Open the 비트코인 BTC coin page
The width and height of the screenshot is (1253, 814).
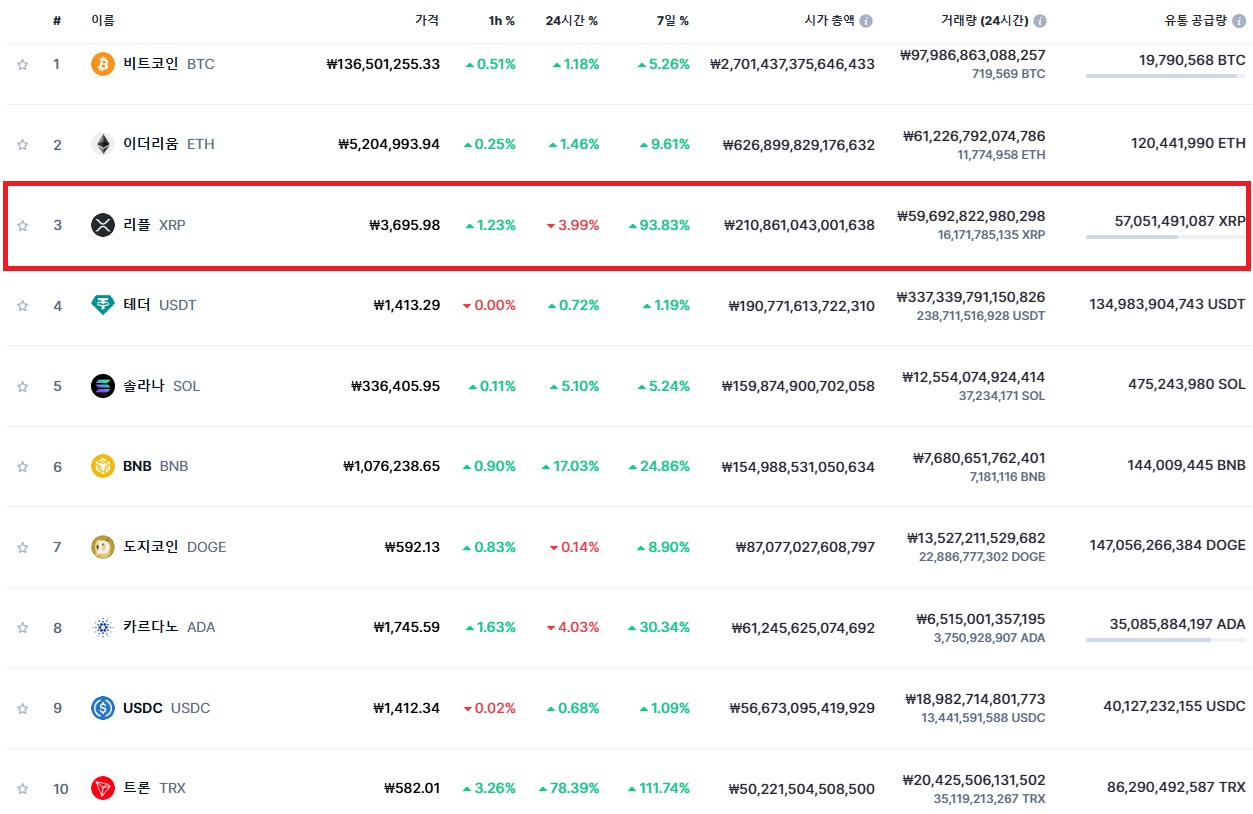[168, 64]
